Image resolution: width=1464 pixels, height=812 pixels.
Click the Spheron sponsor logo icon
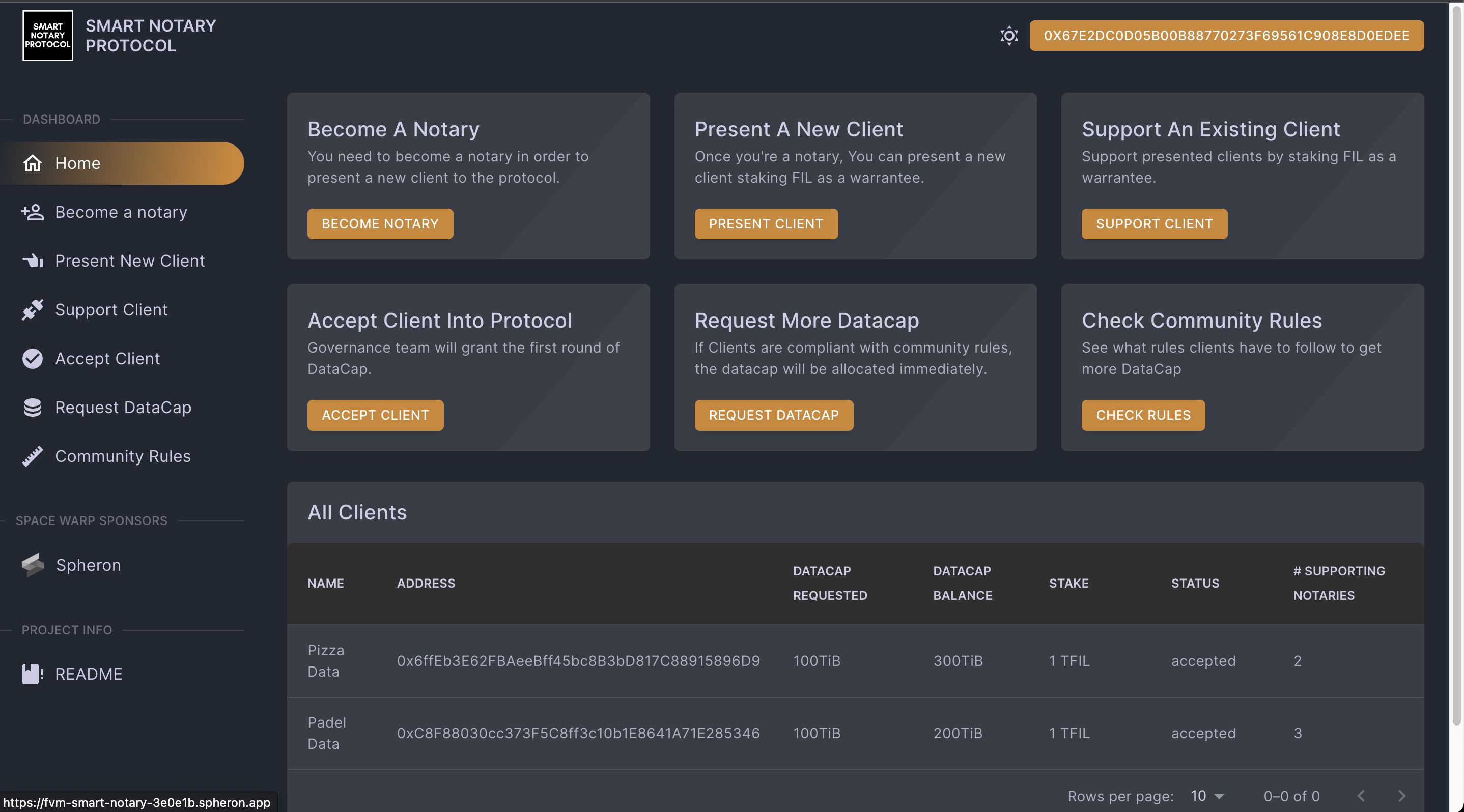(33, 564)
